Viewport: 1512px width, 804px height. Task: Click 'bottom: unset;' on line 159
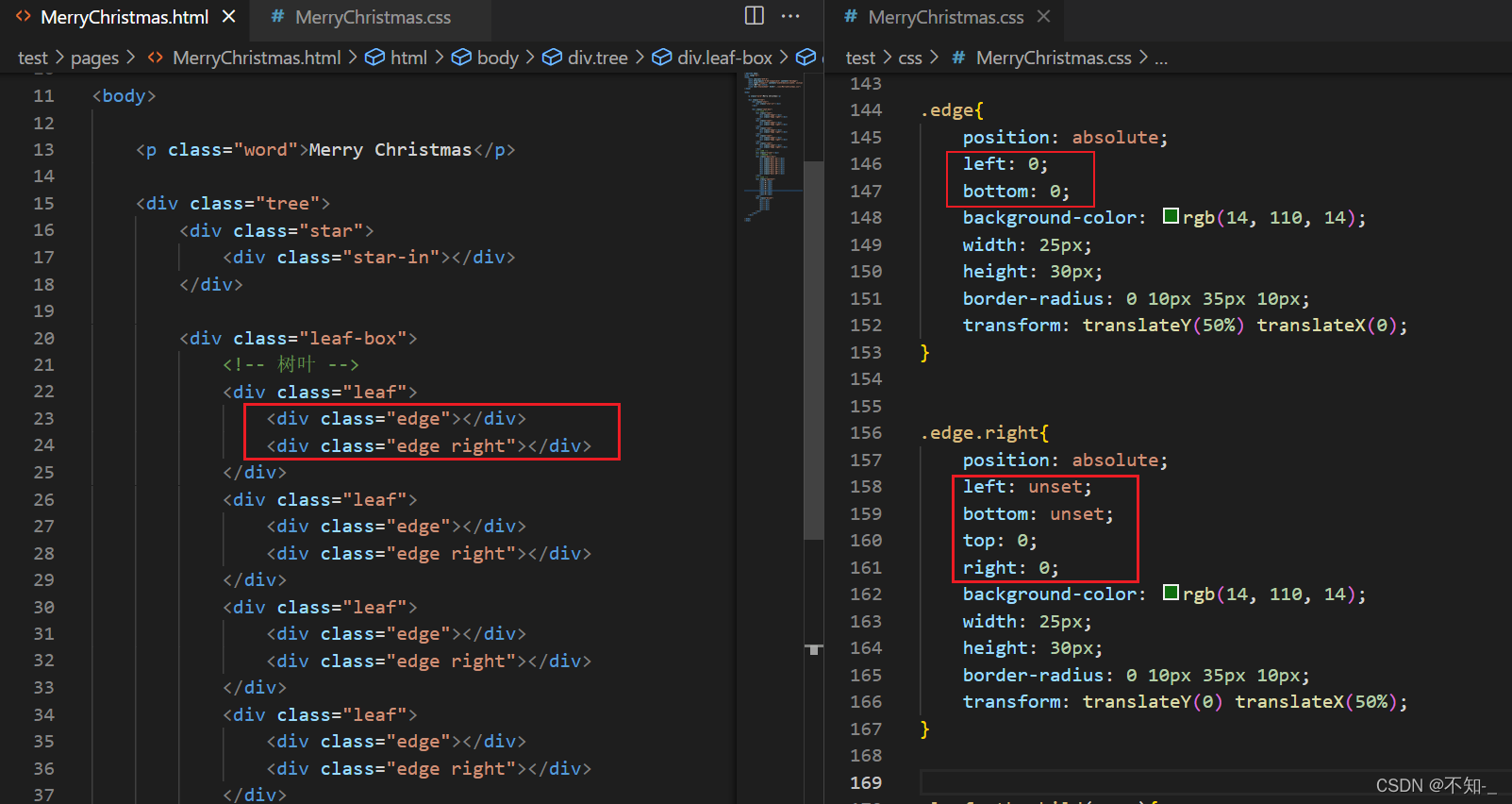click(x=1038, y=513)
